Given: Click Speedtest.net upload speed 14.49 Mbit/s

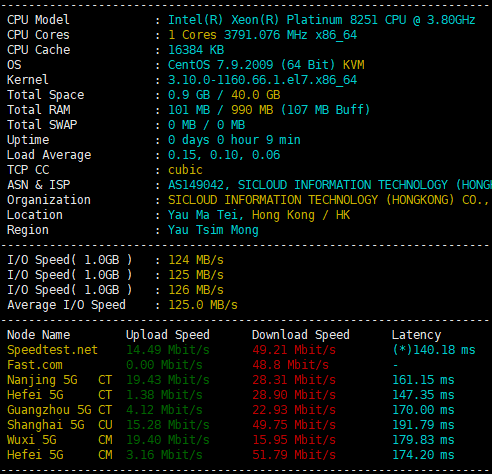Looking at the screenshot, I should pos(168,350).
